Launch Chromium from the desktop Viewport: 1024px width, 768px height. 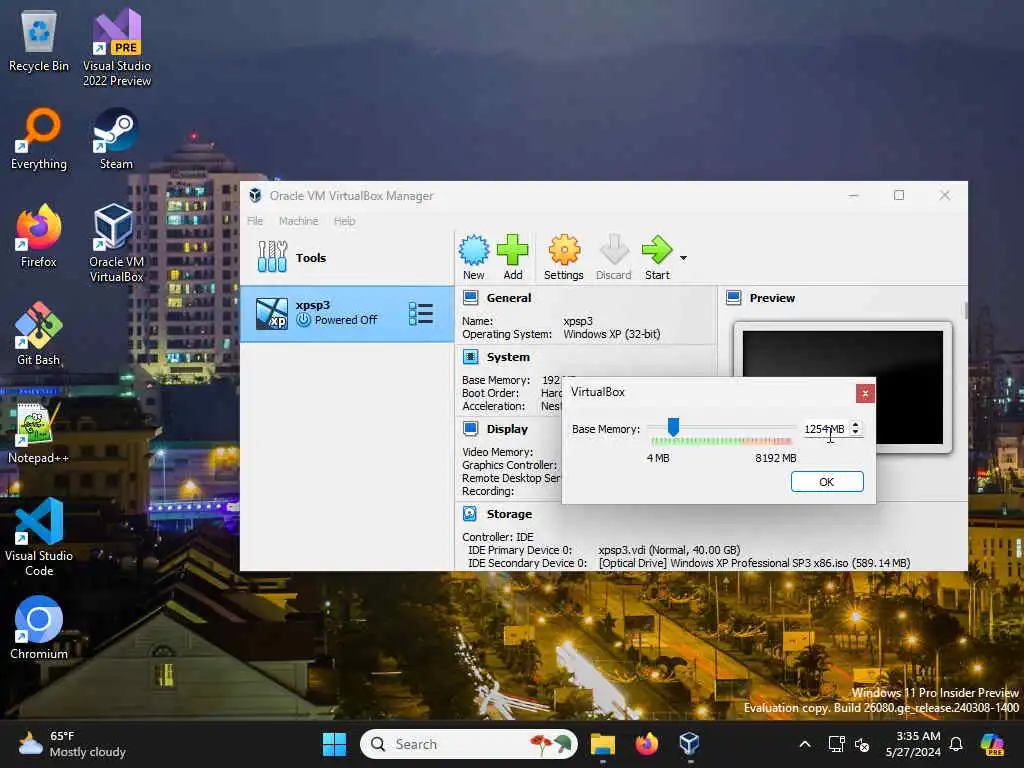(39, 628)
